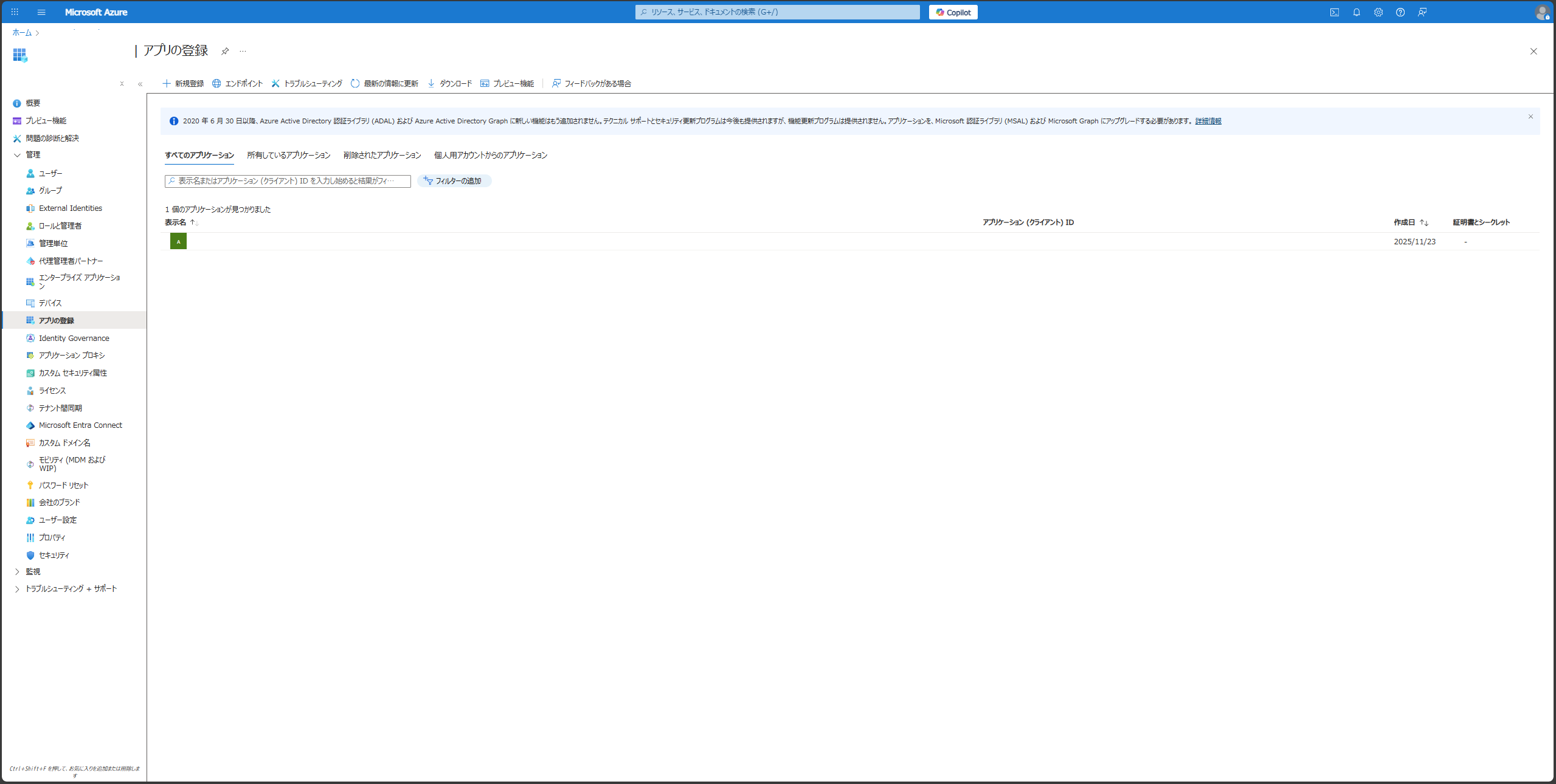Send feedback via the smiley icon

[1422, 12]
